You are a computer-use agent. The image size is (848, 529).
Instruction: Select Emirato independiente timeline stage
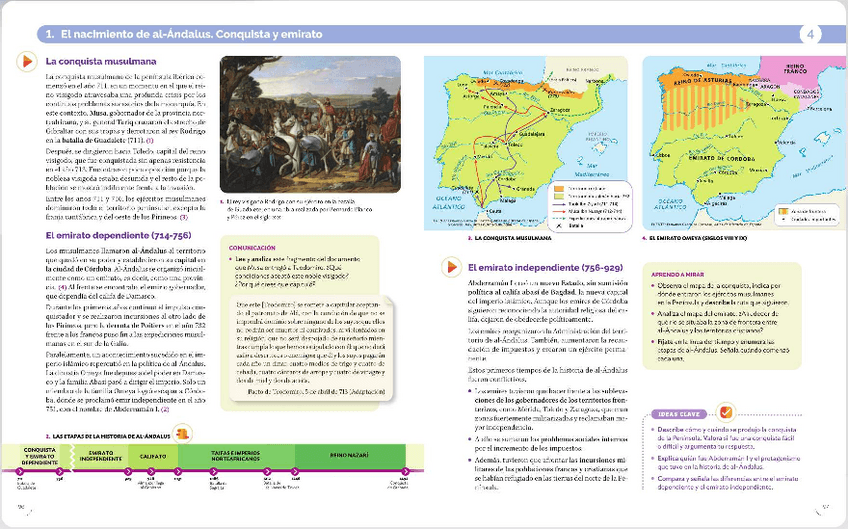(99, 455)
